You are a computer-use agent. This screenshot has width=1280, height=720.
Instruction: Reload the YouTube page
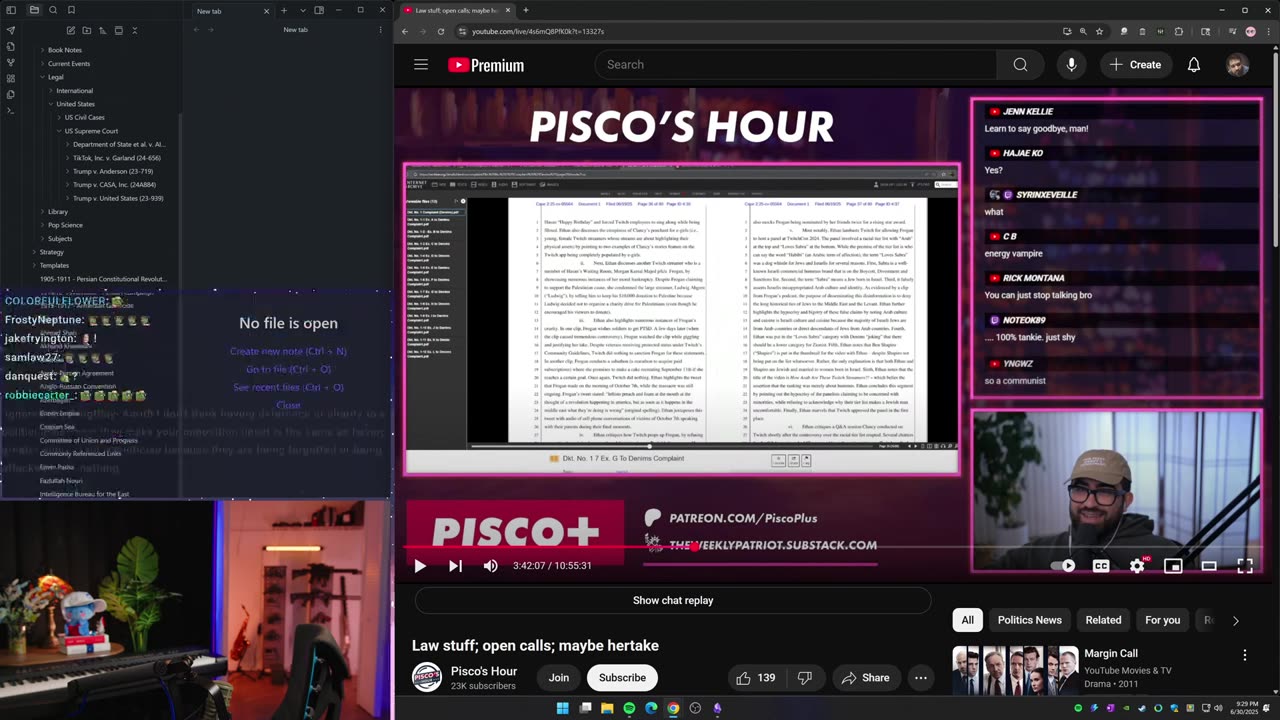click(441, 31)
